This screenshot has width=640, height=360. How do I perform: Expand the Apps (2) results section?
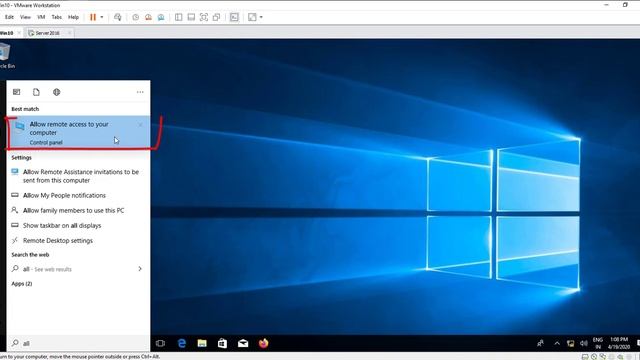pos(22,284)
